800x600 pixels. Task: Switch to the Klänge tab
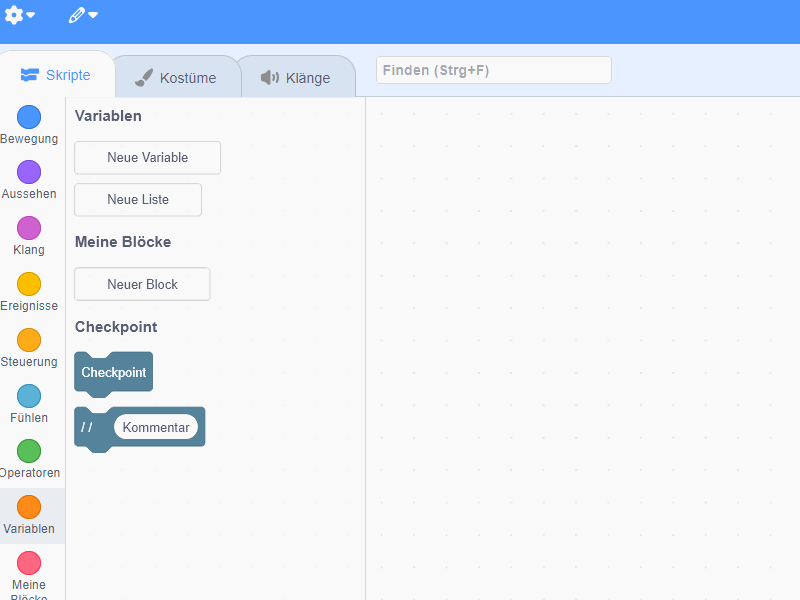click(x=296, y=78)
